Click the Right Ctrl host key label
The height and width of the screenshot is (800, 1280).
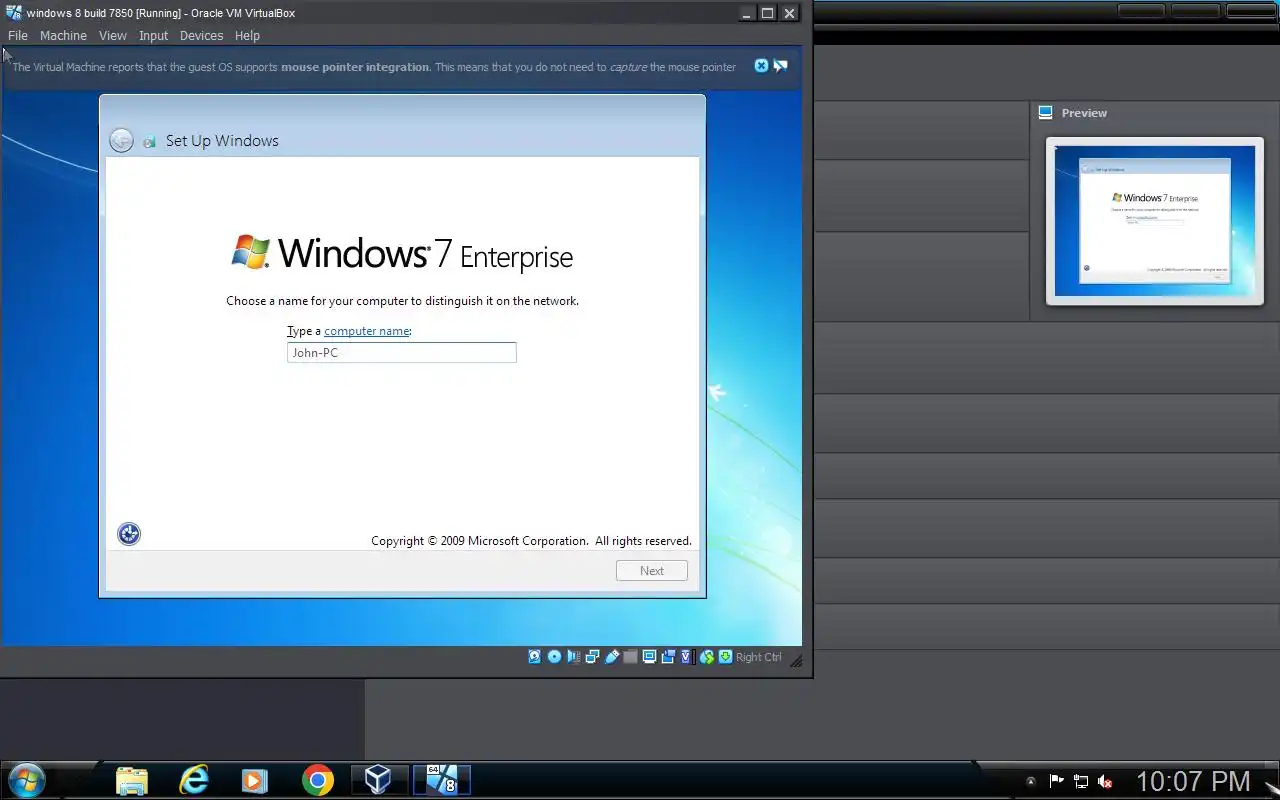(x=759, y=657)
